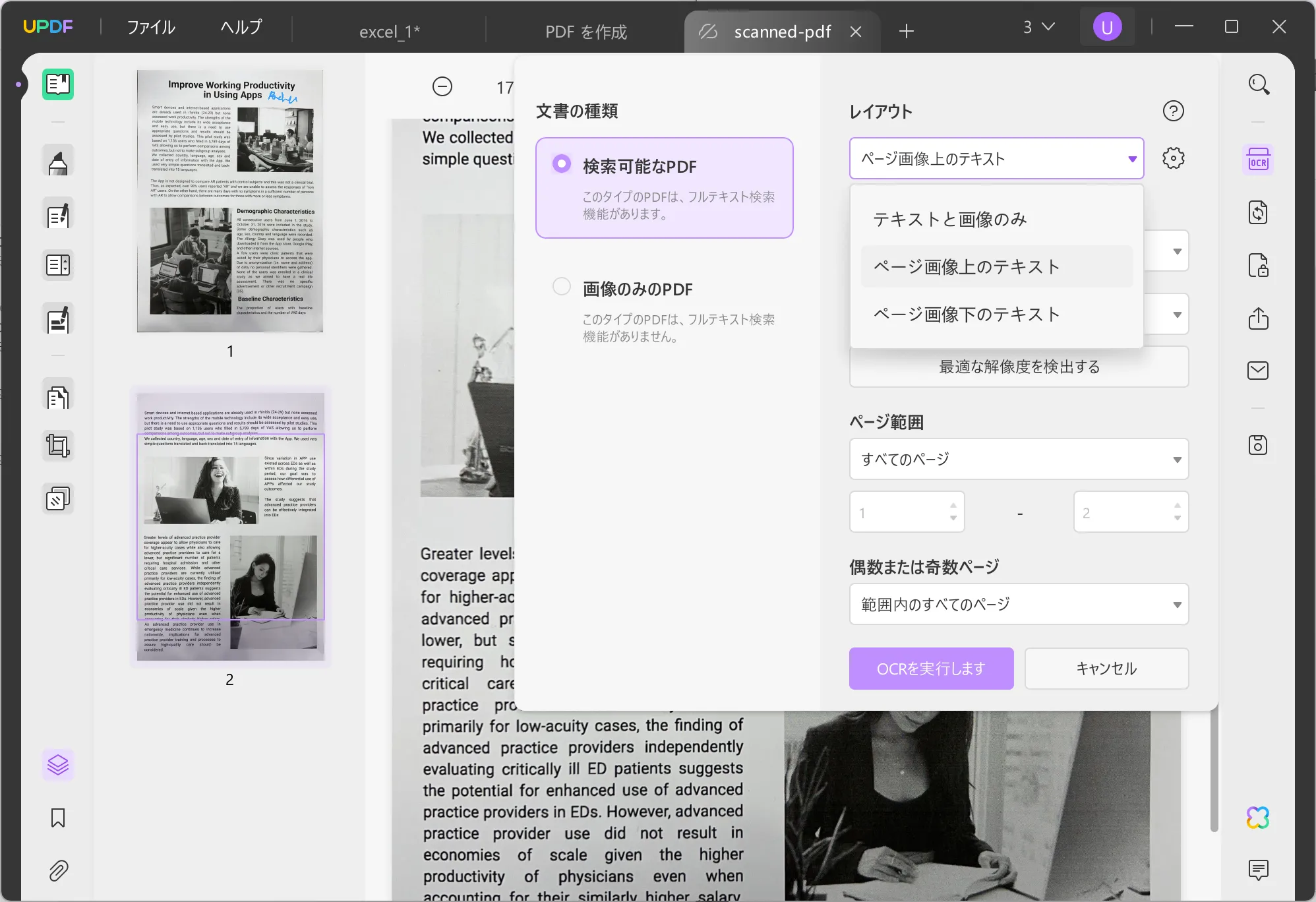Click the Save as other icon

tap(1258, 445)
